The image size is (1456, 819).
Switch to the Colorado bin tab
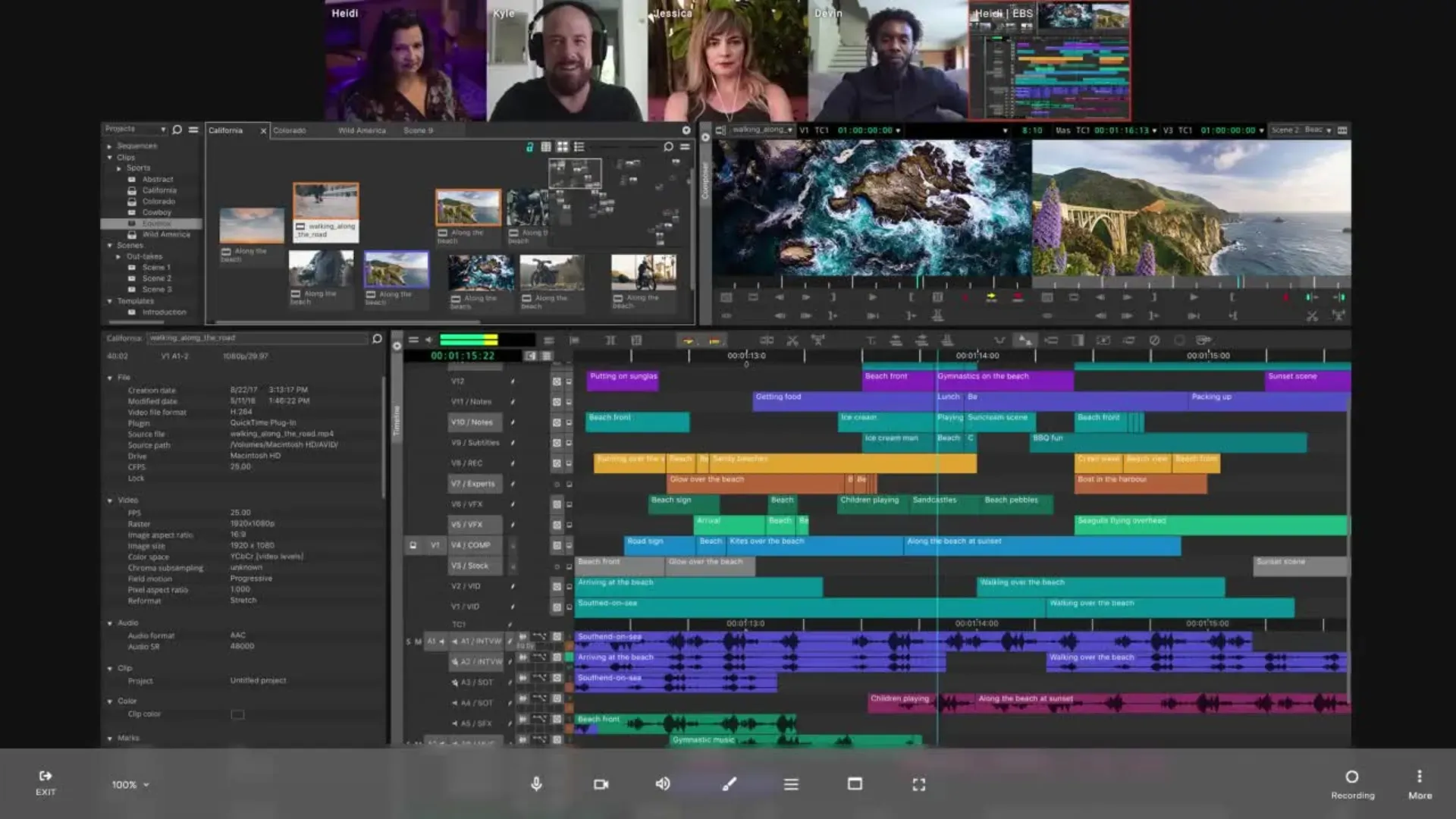coord(290,130)
